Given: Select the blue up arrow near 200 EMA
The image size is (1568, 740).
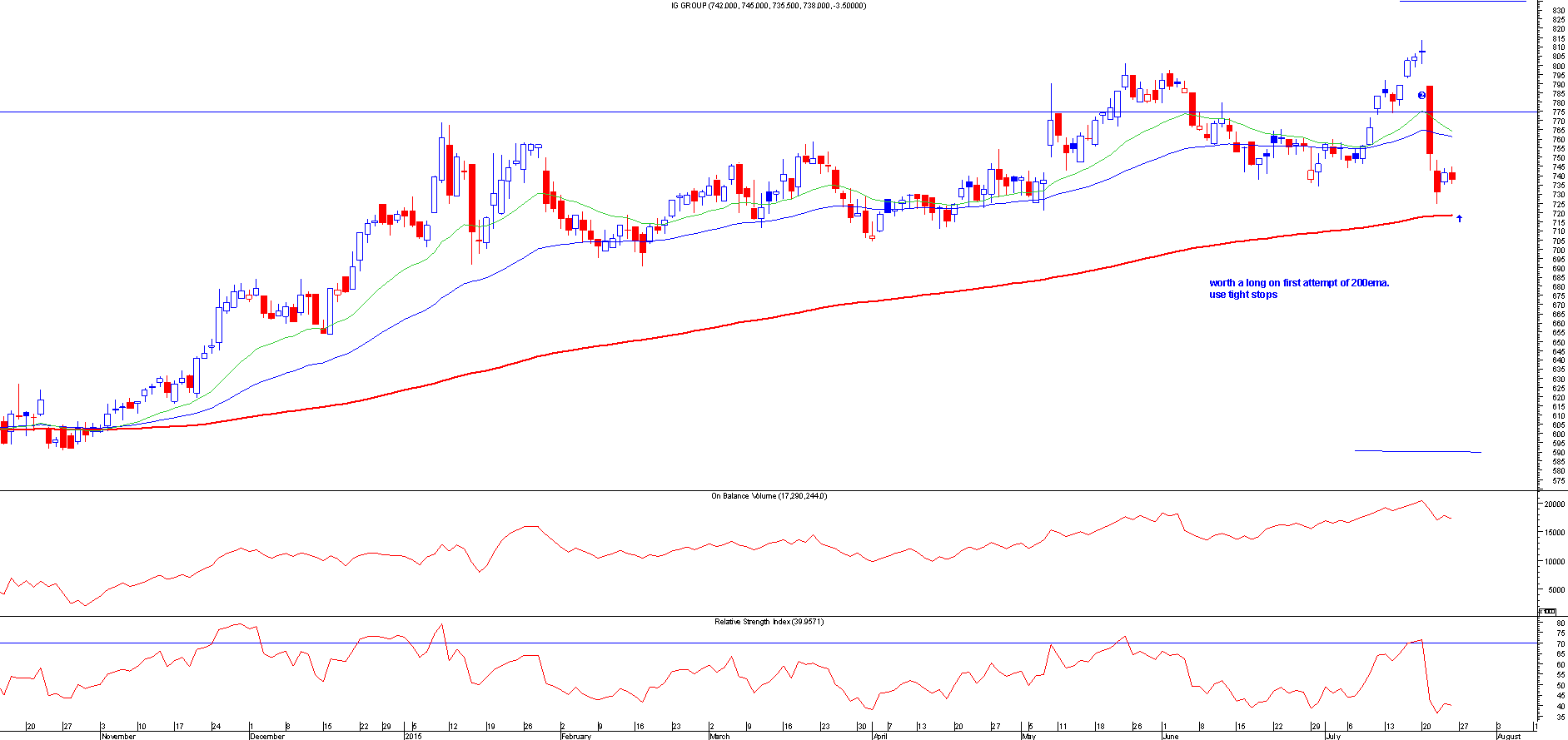Looking at the screenshot, I should click(x=1459, y=219).
